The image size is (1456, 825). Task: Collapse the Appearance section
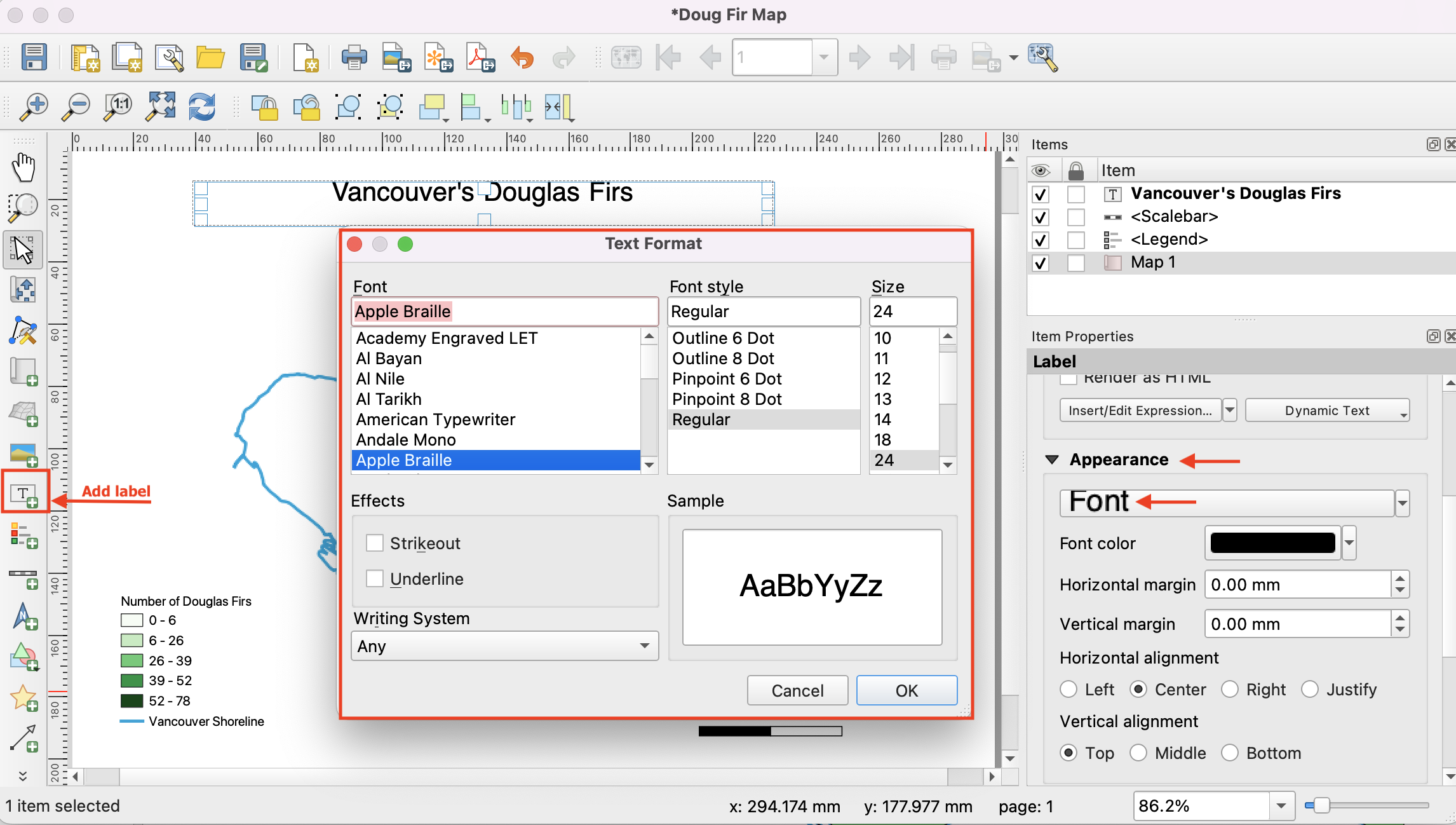click(x=1052, y=460)
